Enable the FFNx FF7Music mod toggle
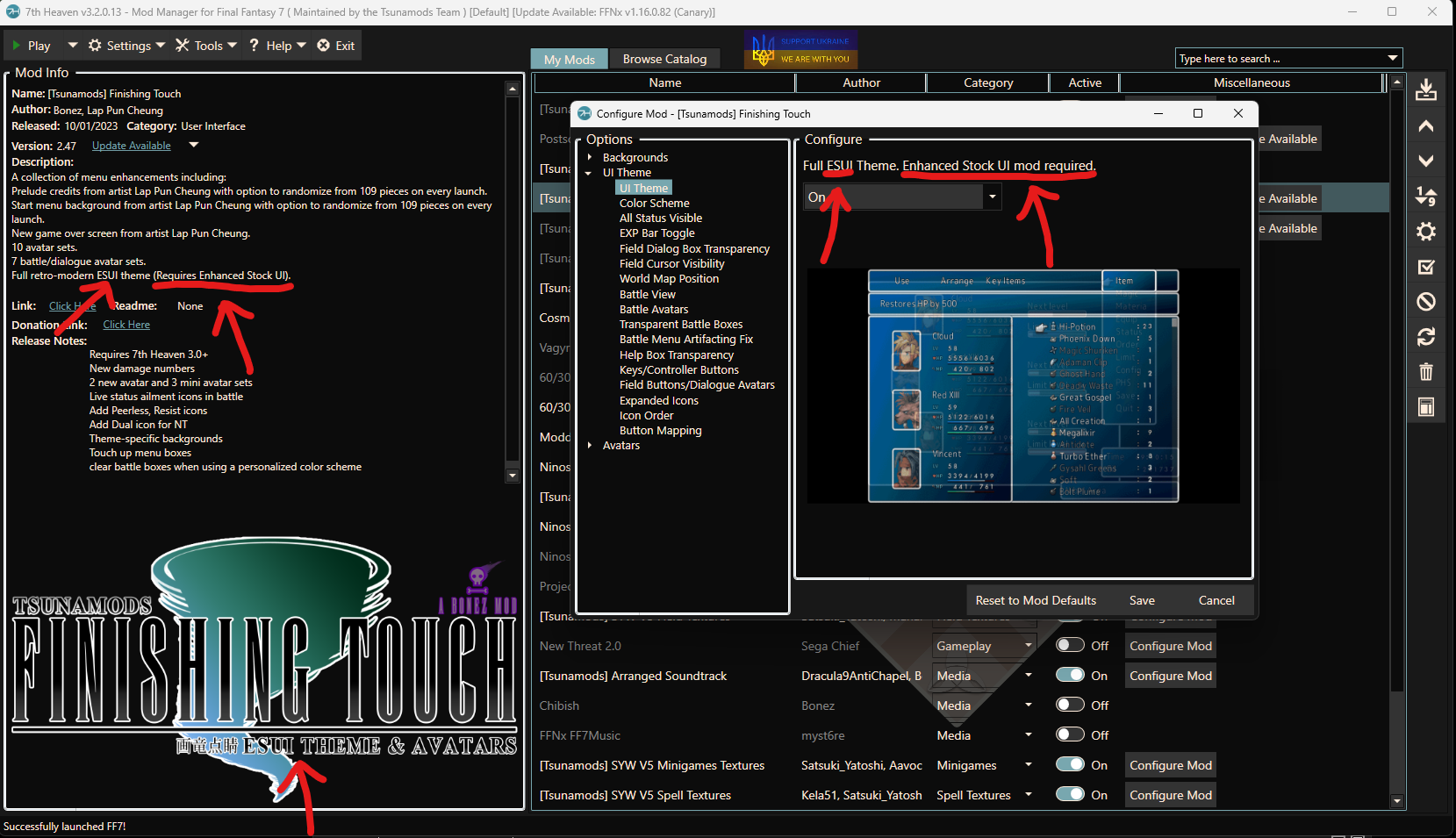 (1070, 734)
